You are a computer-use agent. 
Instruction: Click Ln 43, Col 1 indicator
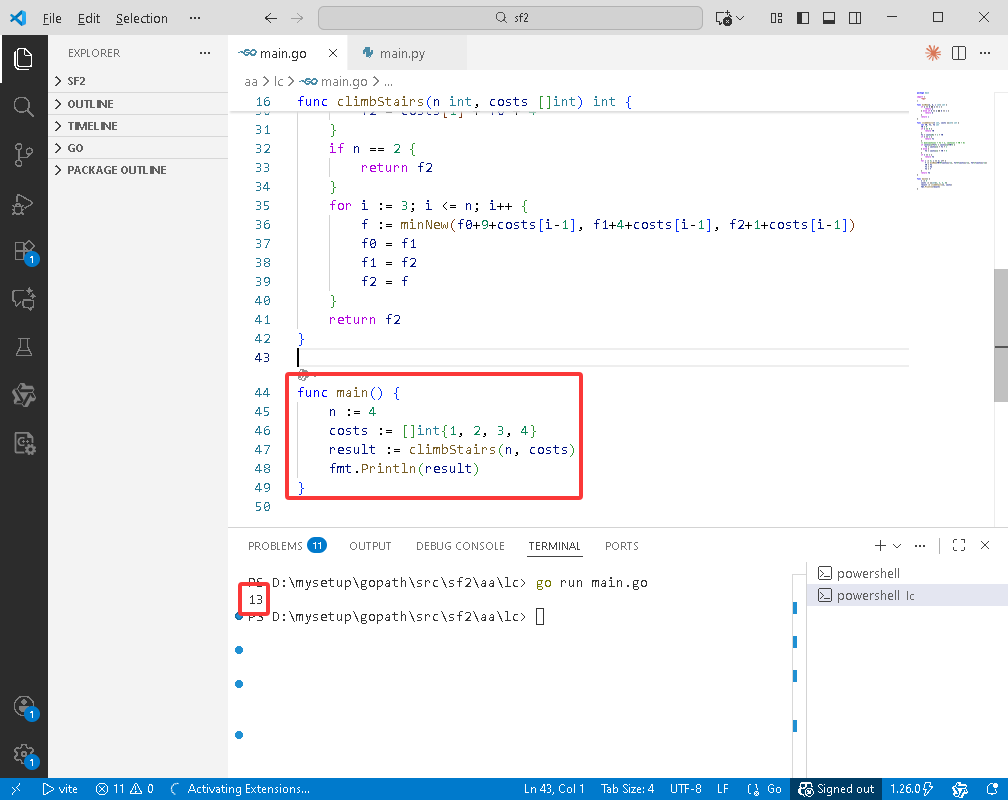pos(554,789)
